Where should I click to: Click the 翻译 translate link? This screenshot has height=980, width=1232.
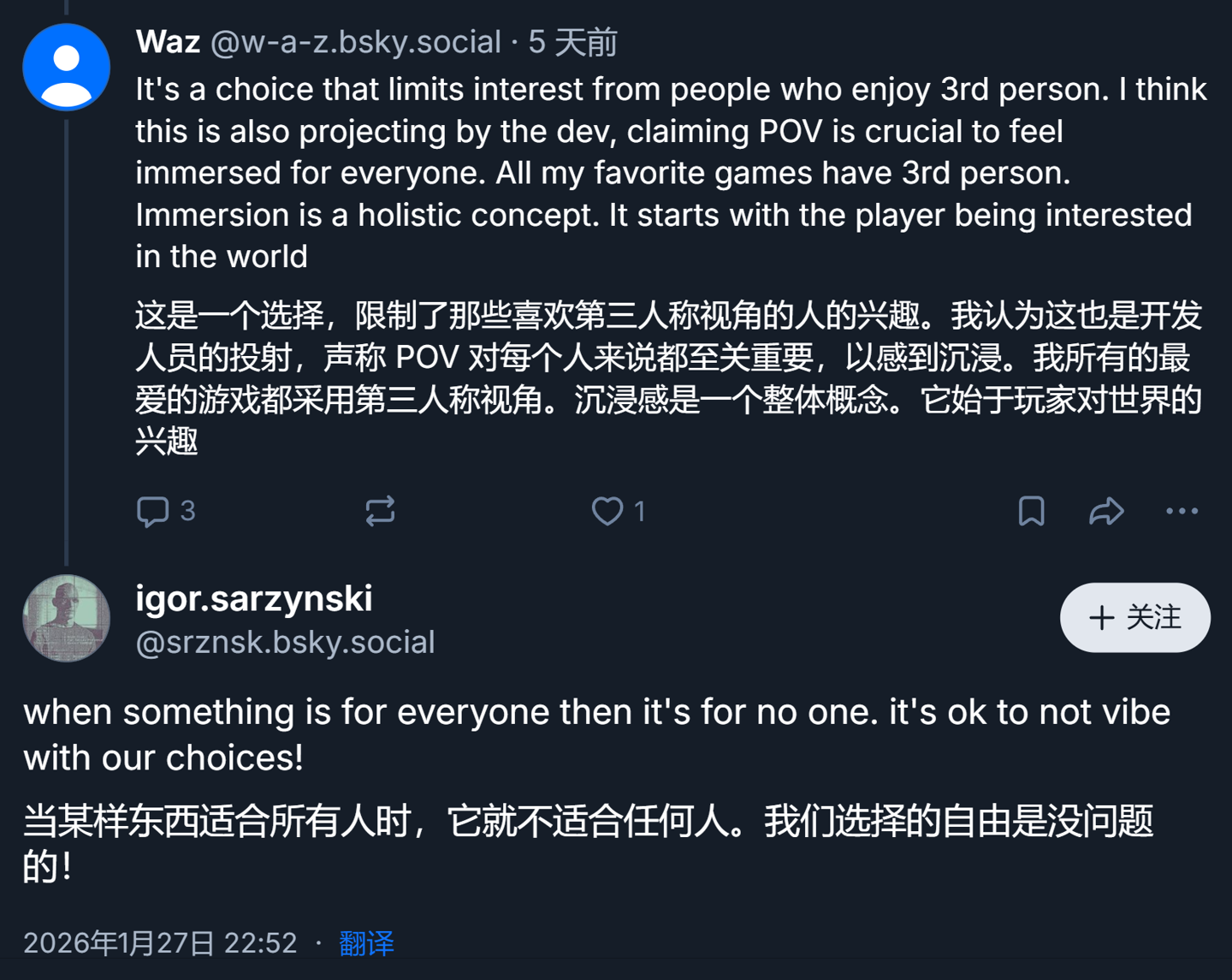pyautogui.click(x=366, y=943)
